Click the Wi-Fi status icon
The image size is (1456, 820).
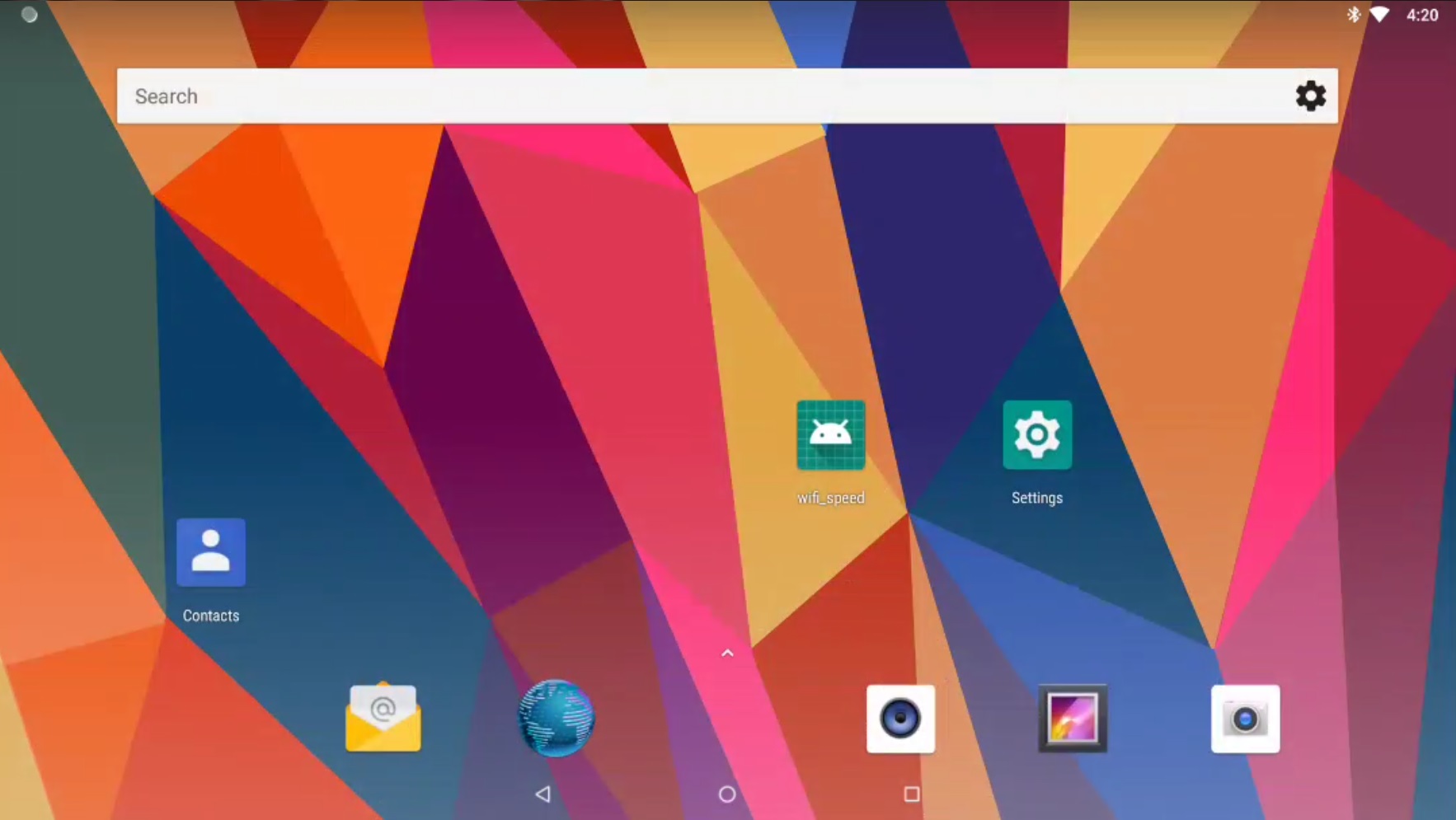(1379, 15)
